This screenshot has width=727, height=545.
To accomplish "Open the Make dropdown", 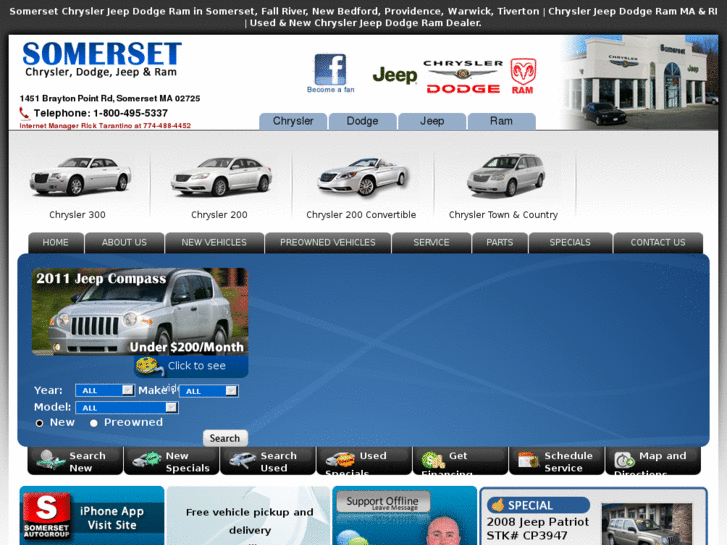I will pos(209,391).
